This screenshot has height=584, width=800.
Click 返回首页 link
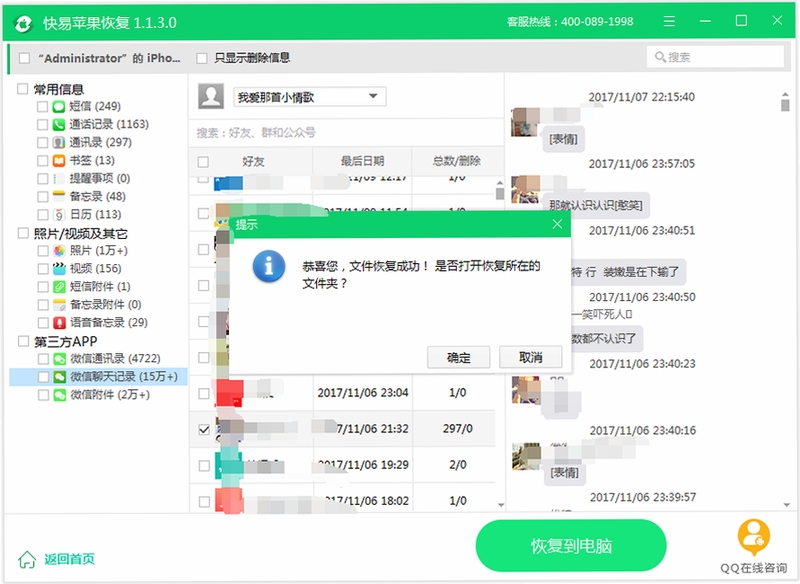(69, 559)
